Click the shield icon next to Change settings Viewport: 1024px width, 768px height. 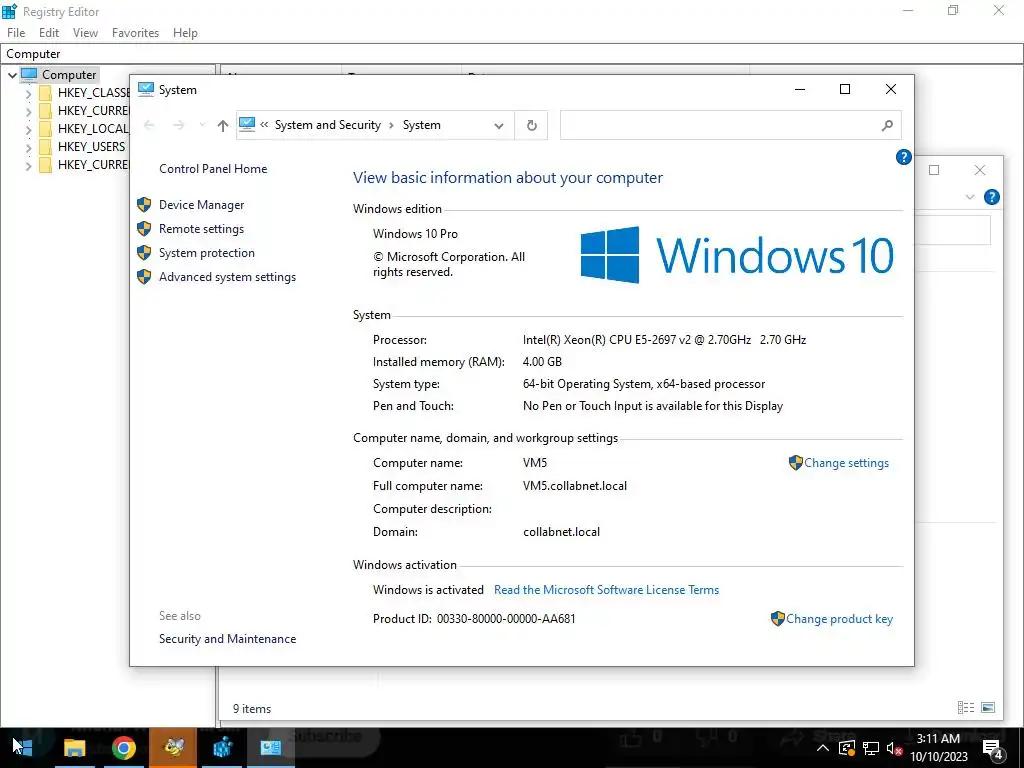(x=795, y=463)
